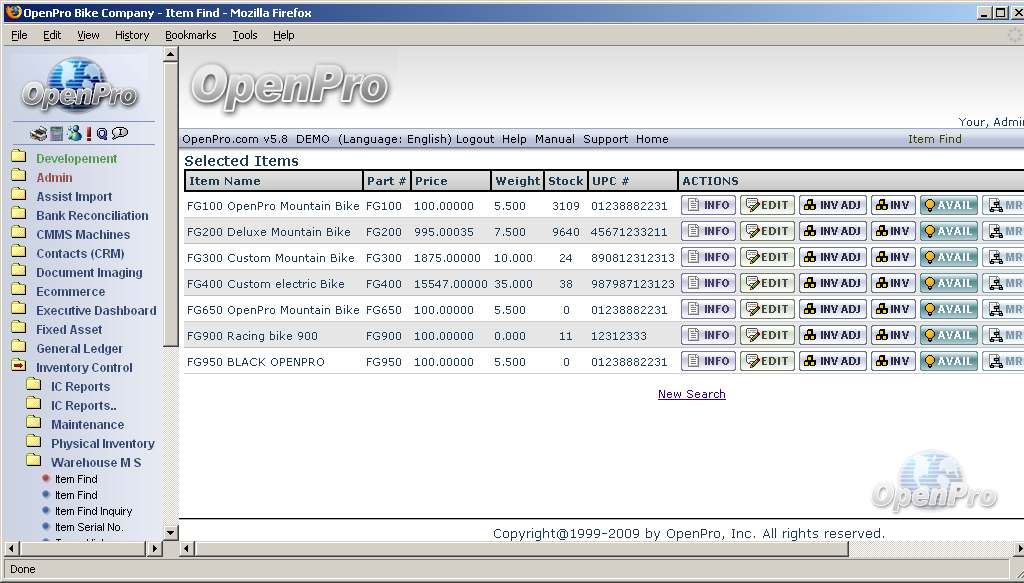
Task: Click the printer icon in sidebar toolbar
Action: (x=38, y=134)
